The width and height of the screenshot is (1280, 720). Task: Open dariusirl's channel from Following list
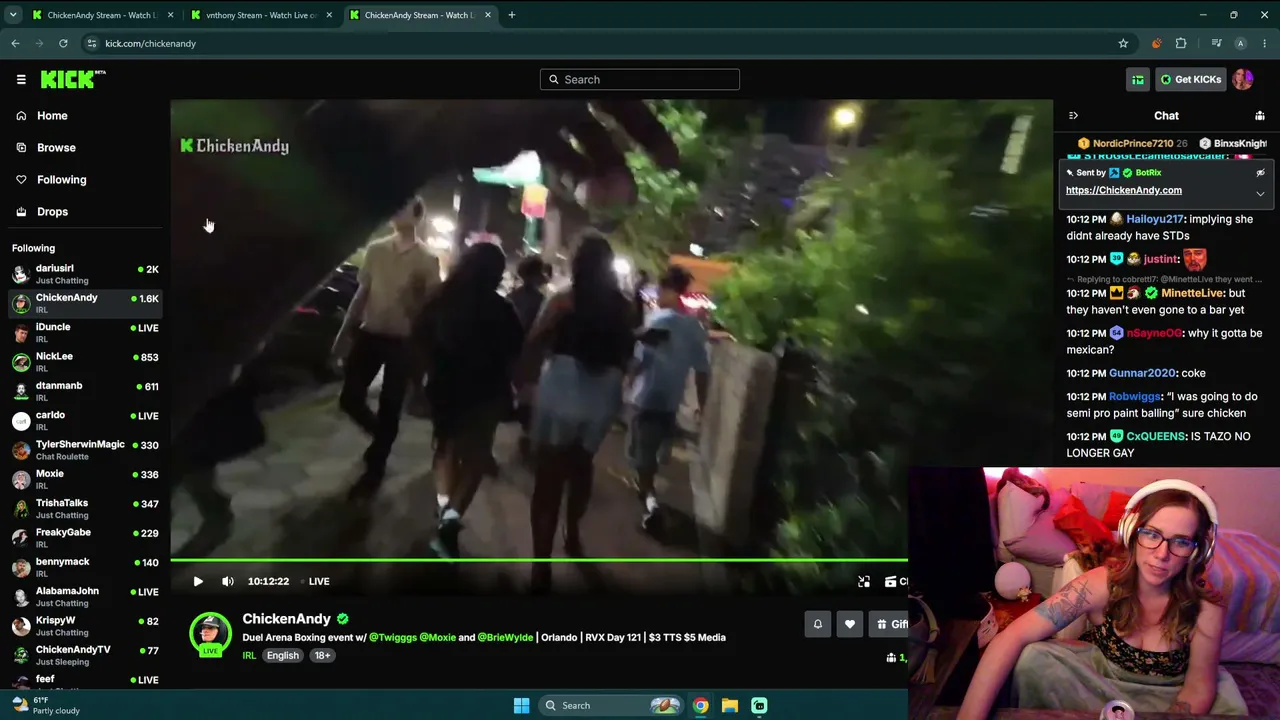pyautogui.click(x=85, y=273)
